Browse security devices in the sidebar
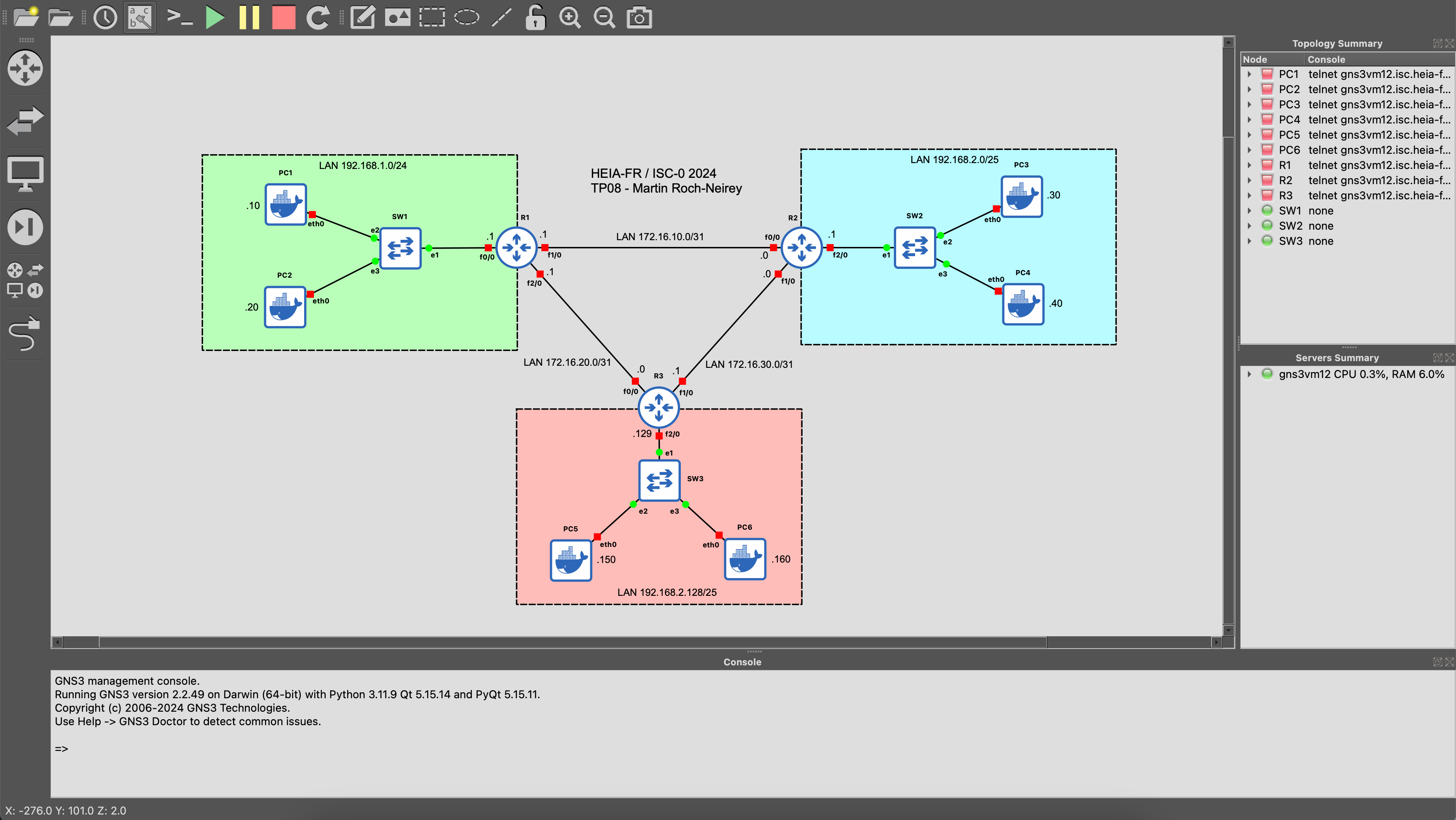Image resolution: width=1456 pixels, height=820 pixels. (25, 228)
